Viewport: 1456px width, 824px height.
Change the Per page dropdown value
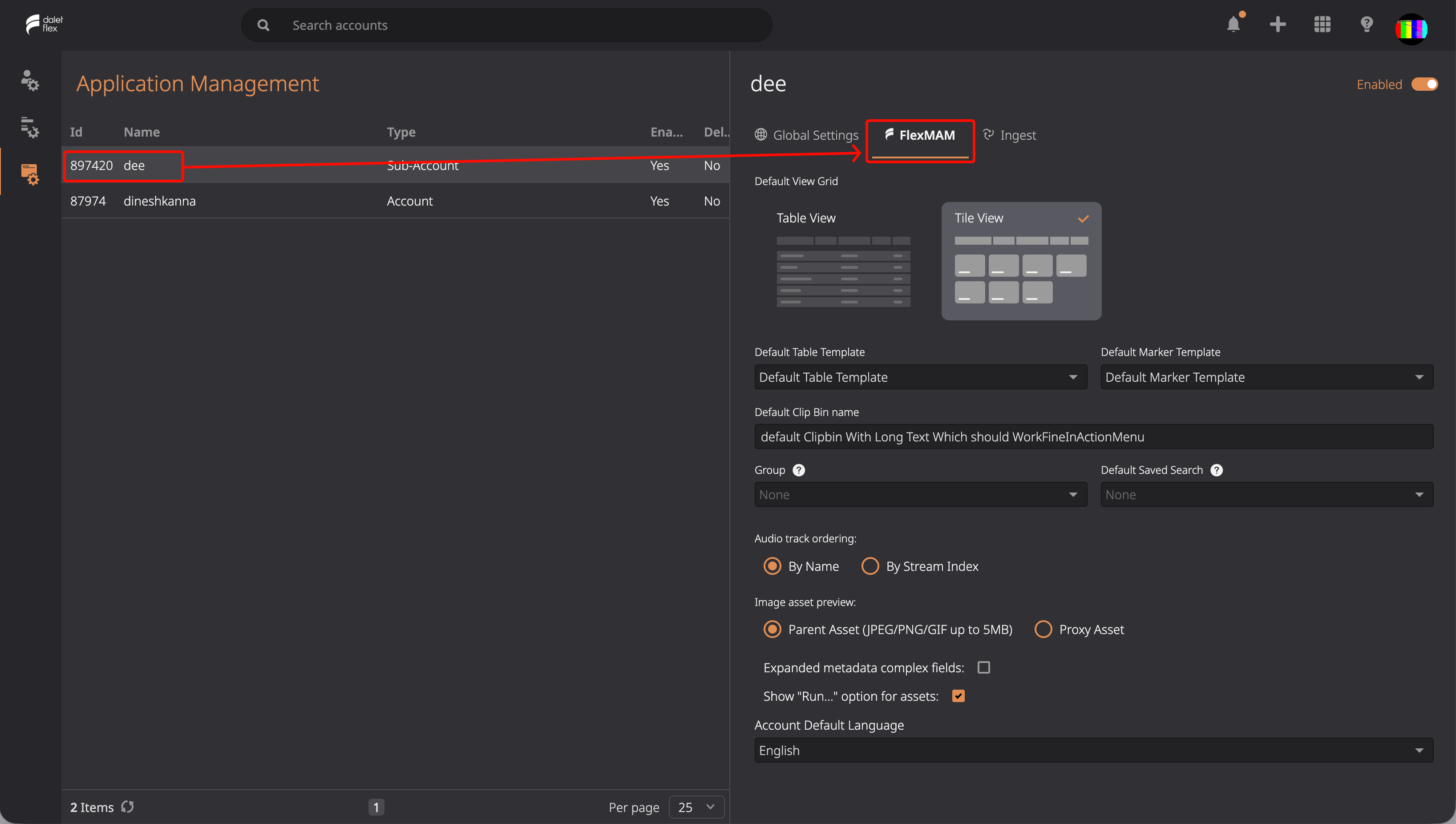coord(696,807)
